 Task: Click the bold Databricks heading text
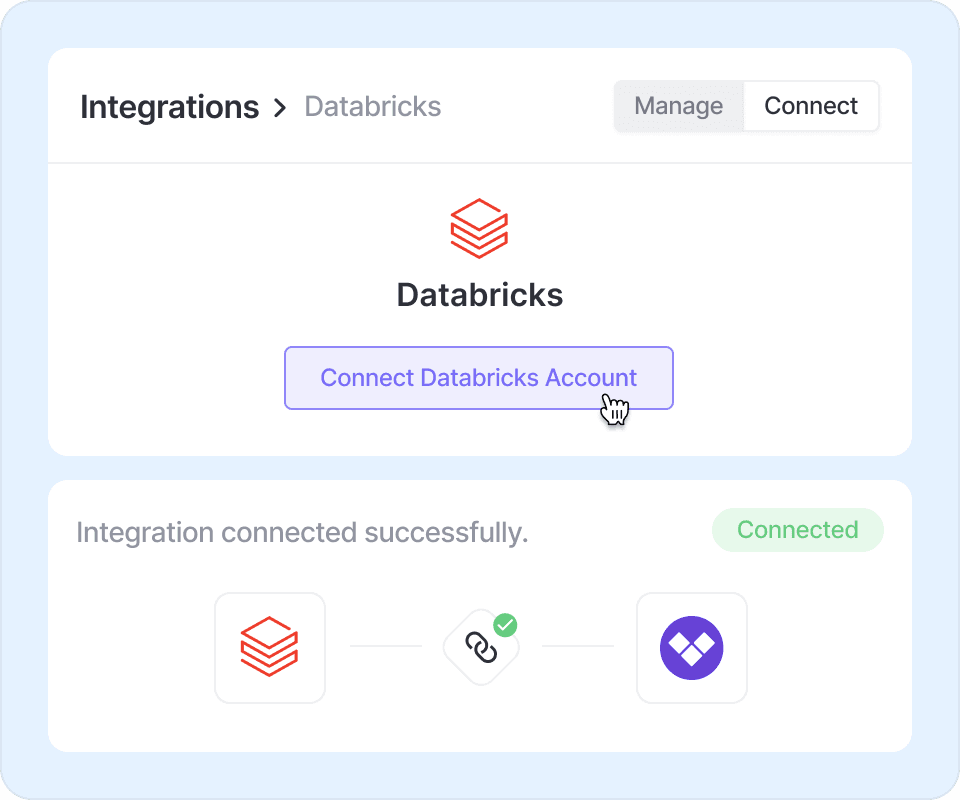(480, 295)
